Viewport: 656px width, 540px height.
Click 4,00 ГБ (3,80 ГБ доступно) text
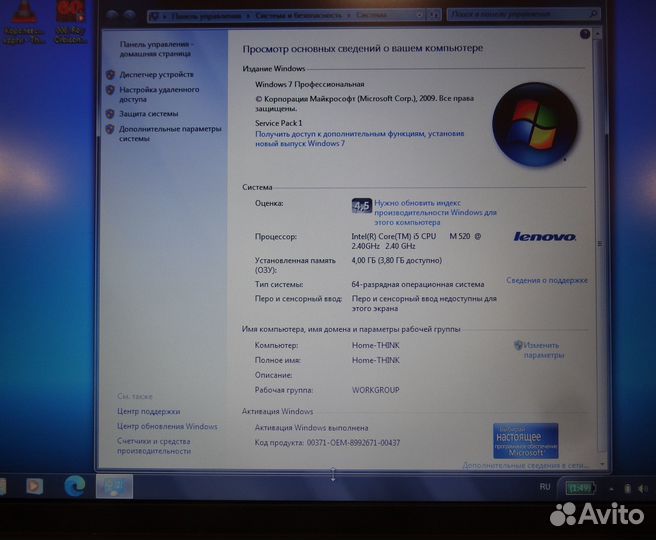[x=397, y=261]
